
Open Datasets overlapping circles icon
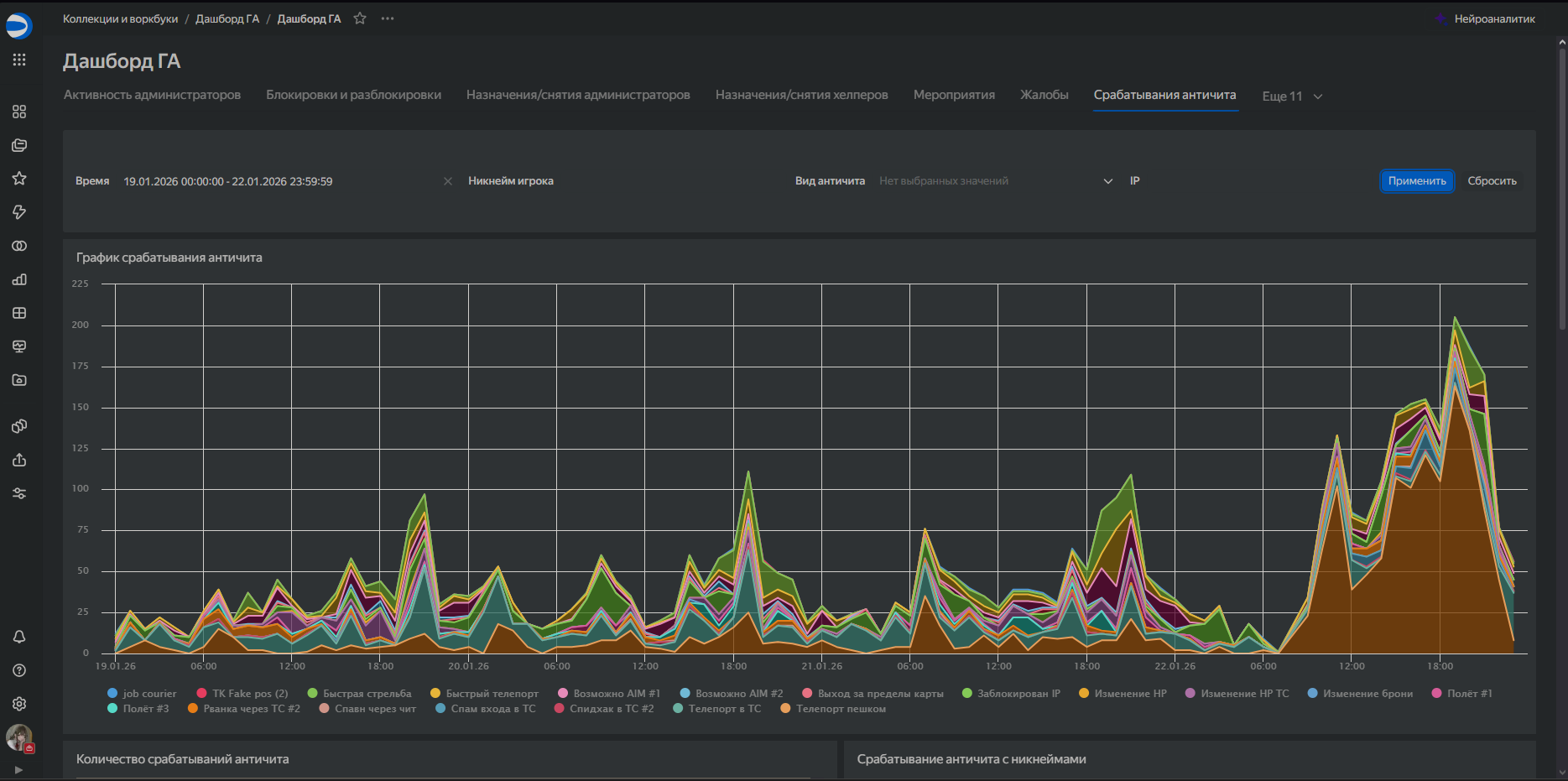click(19, 246)
